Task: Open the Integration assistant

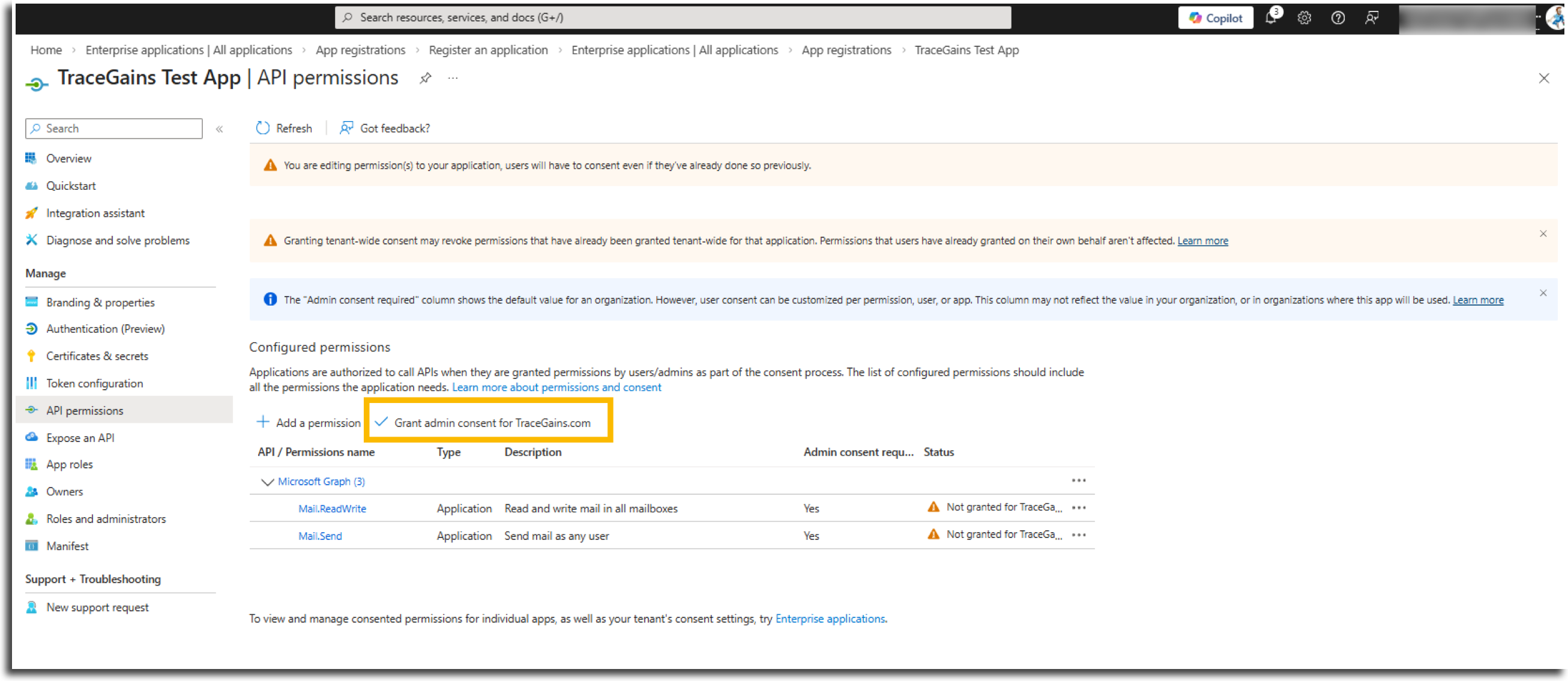Action: (x=95, y=213)
